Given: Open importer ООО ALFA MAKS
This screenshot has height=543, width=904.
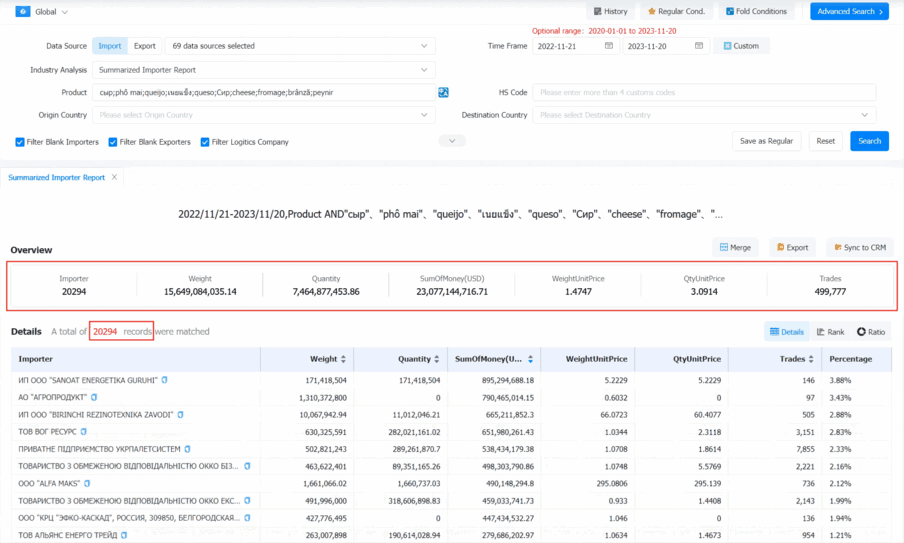Looking at the screenshot, I should point(50,483).
